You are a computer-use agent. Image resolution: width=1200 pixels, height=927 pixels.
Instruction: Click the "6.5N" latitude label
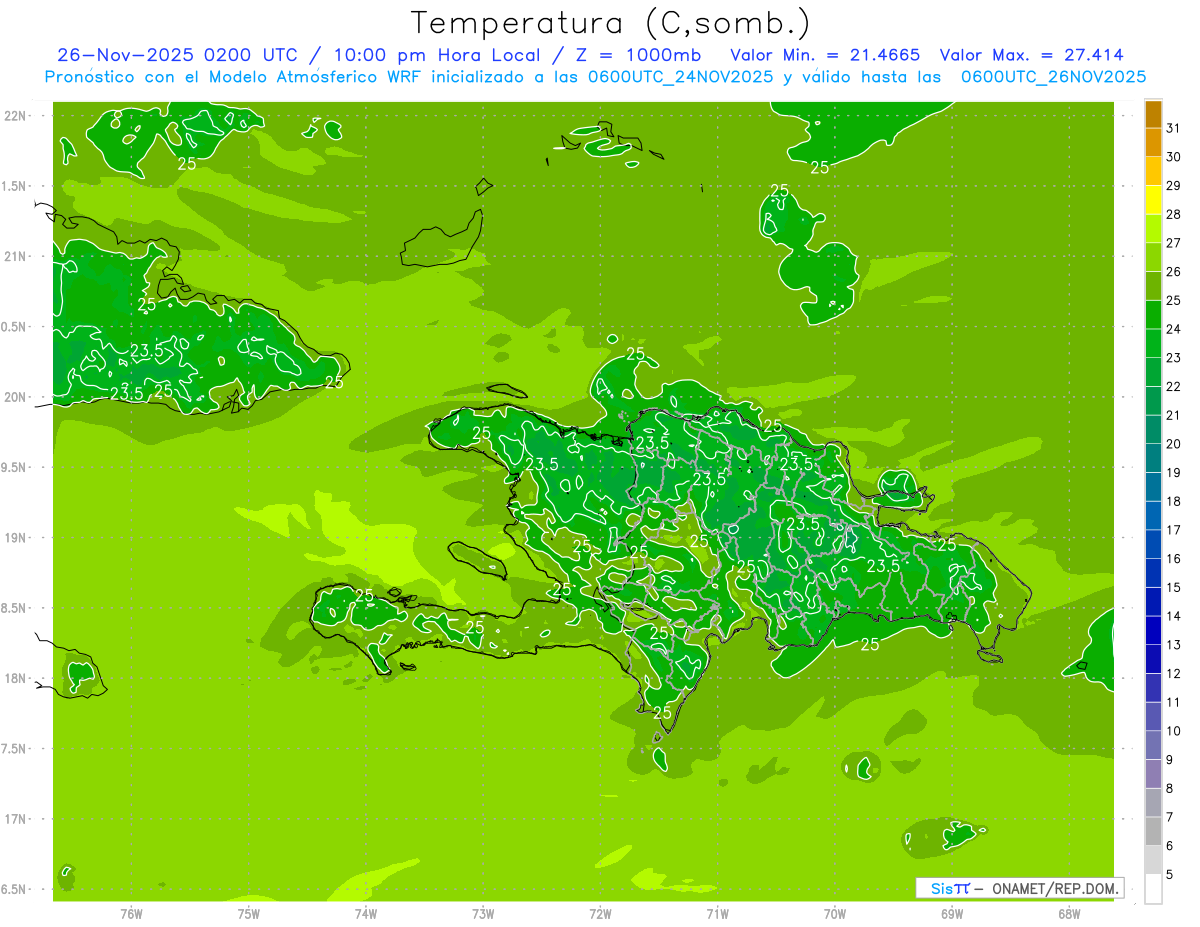pos(14,889)
